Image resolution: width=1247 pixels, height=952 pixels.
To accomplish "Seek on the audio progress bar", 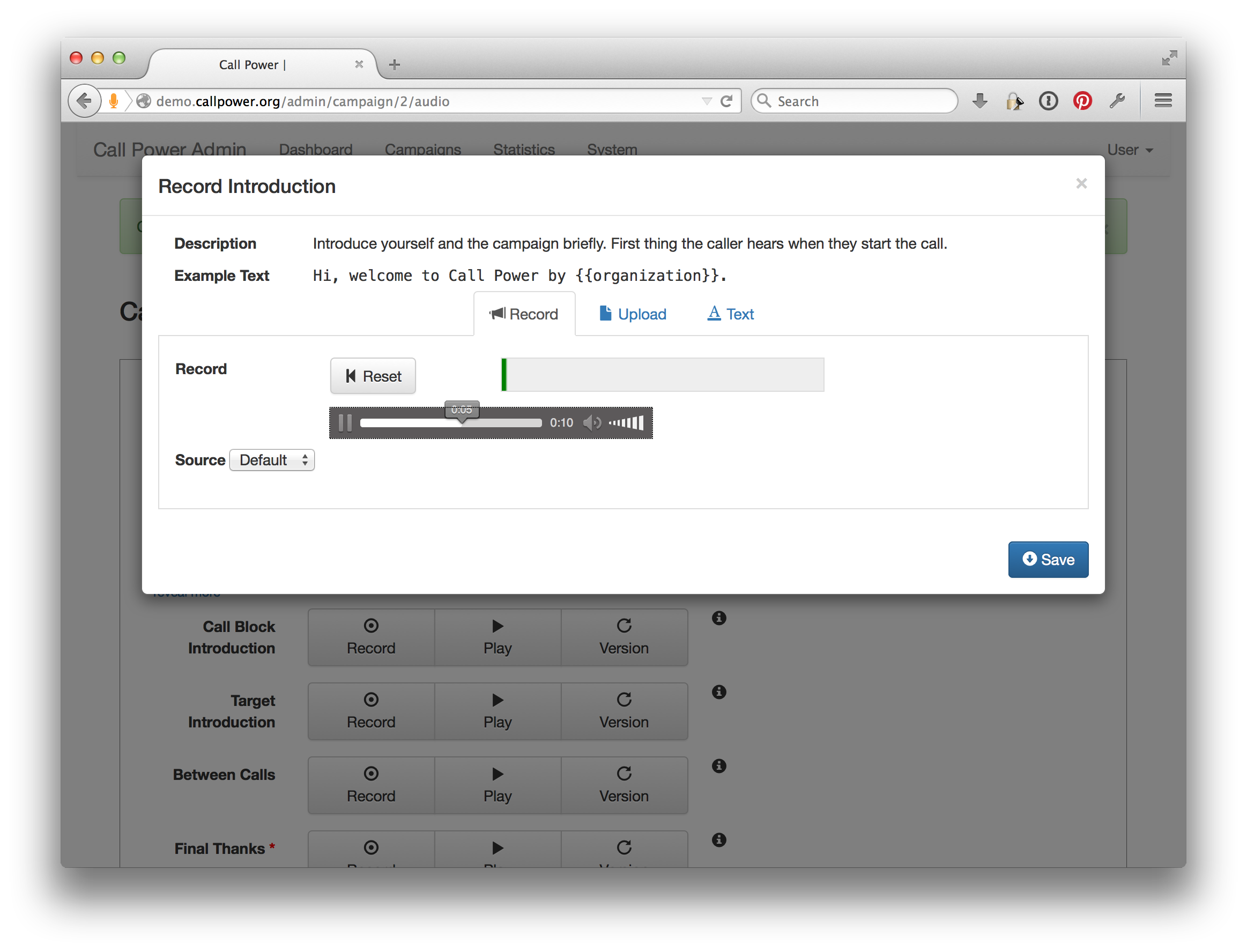I will click(x=451, y=423).
